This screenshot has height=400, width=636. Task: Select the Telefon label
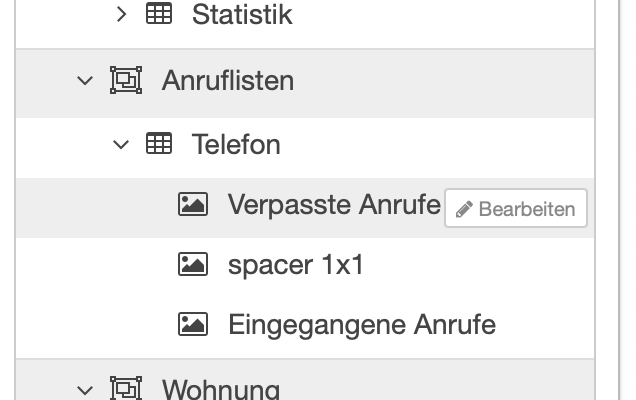point(236,145)
